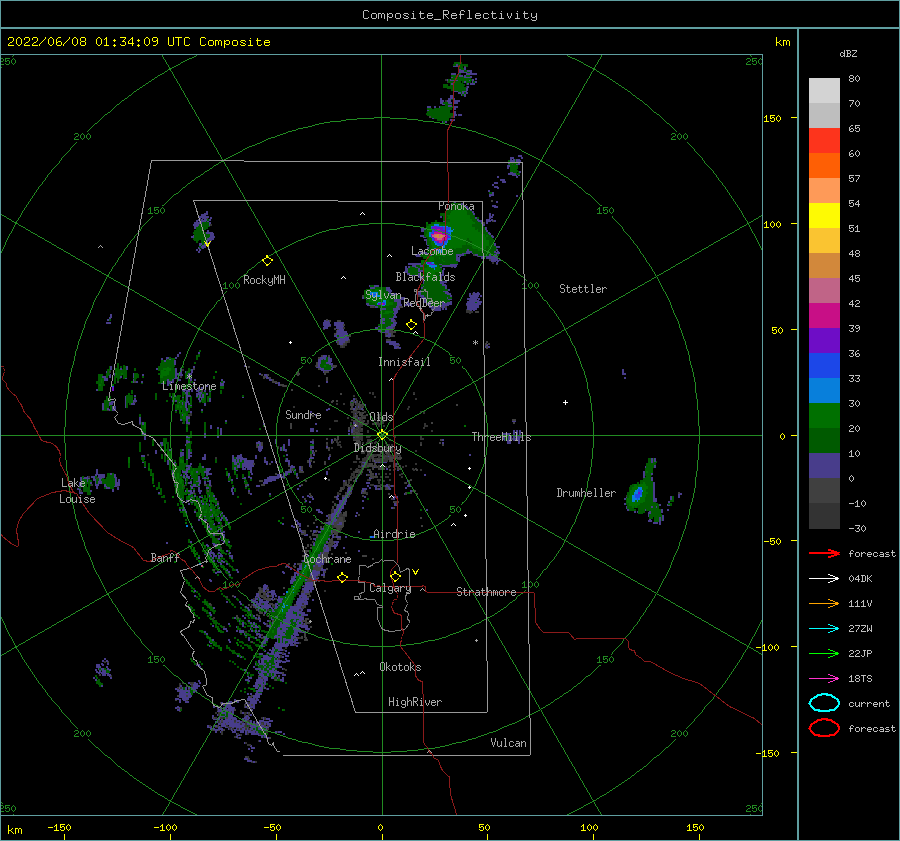Select the bright green 20-30 dBZ swatch
Viewport: 900px width, 841px height.
click(x=824, y=415)
